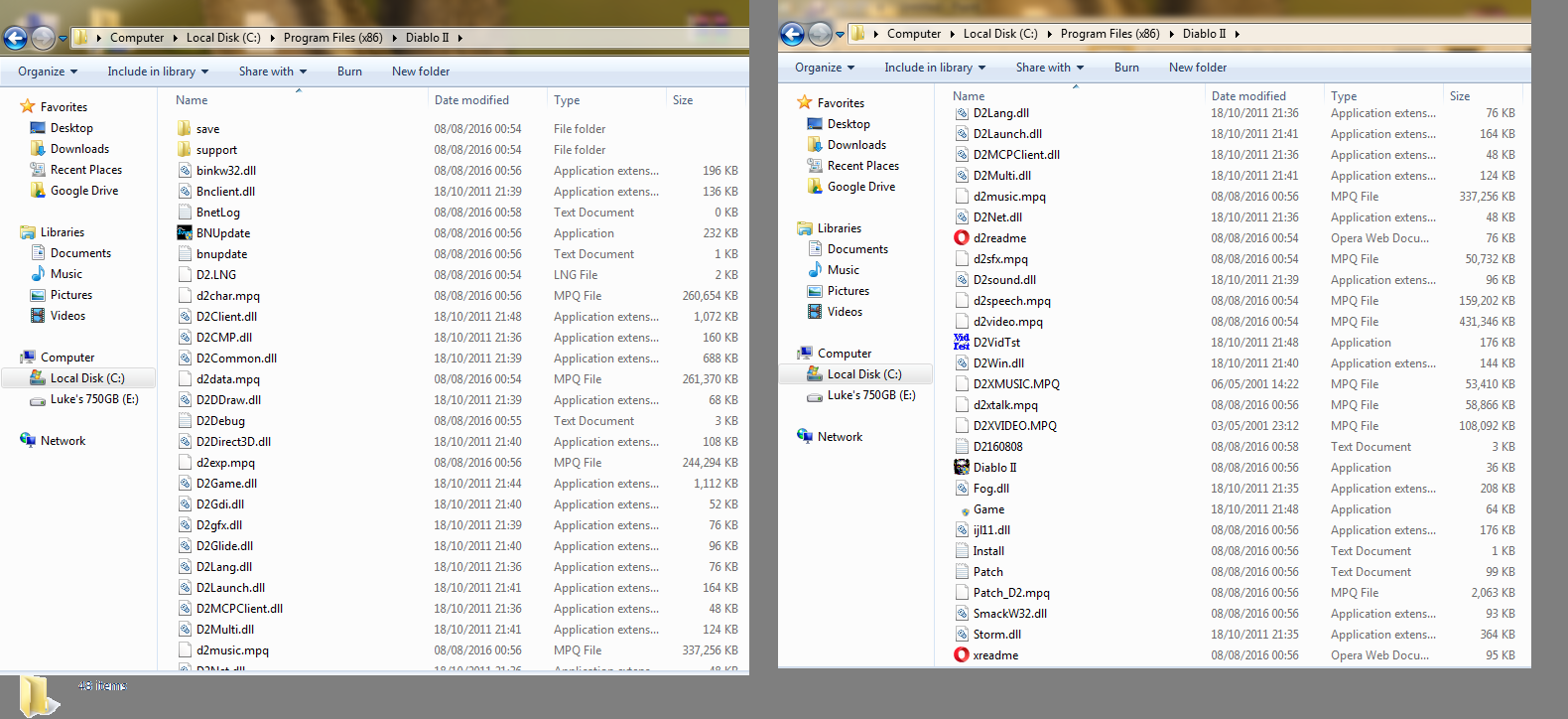
Task: Click Burn in right window toolbar
Action: [x=1126, y=68]
